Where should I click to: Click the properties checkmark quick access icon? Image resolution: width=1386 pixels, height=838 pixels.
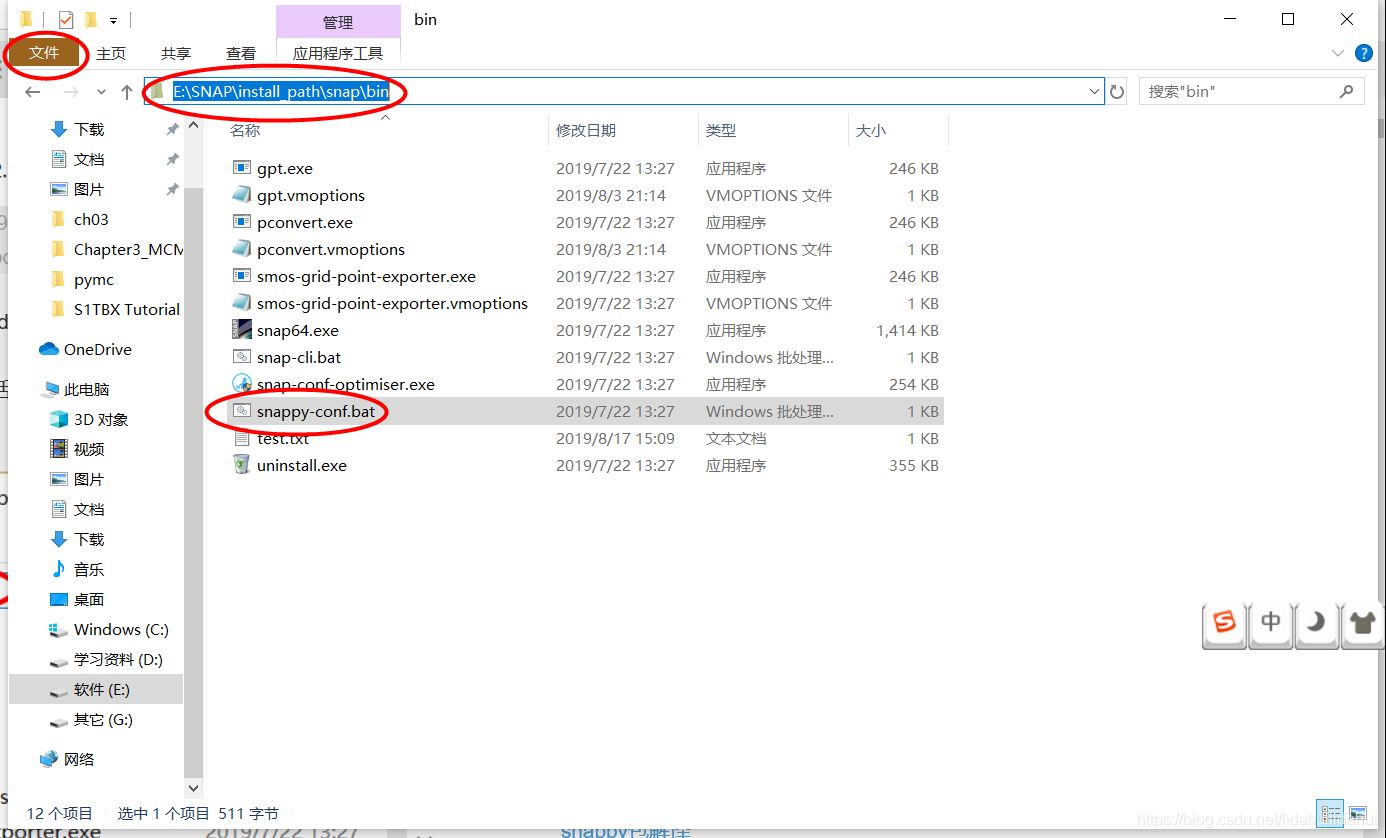pos(66,19)
